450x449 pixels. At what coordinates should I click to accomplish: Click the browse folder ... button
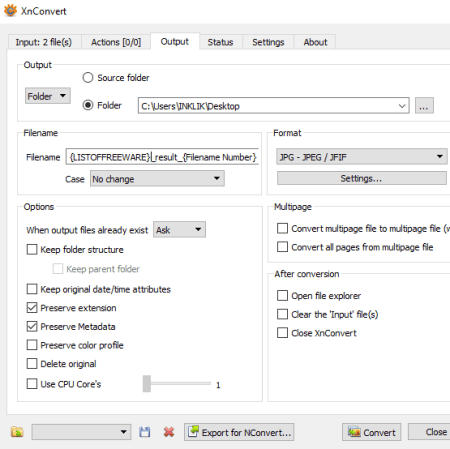click(424, 106)
